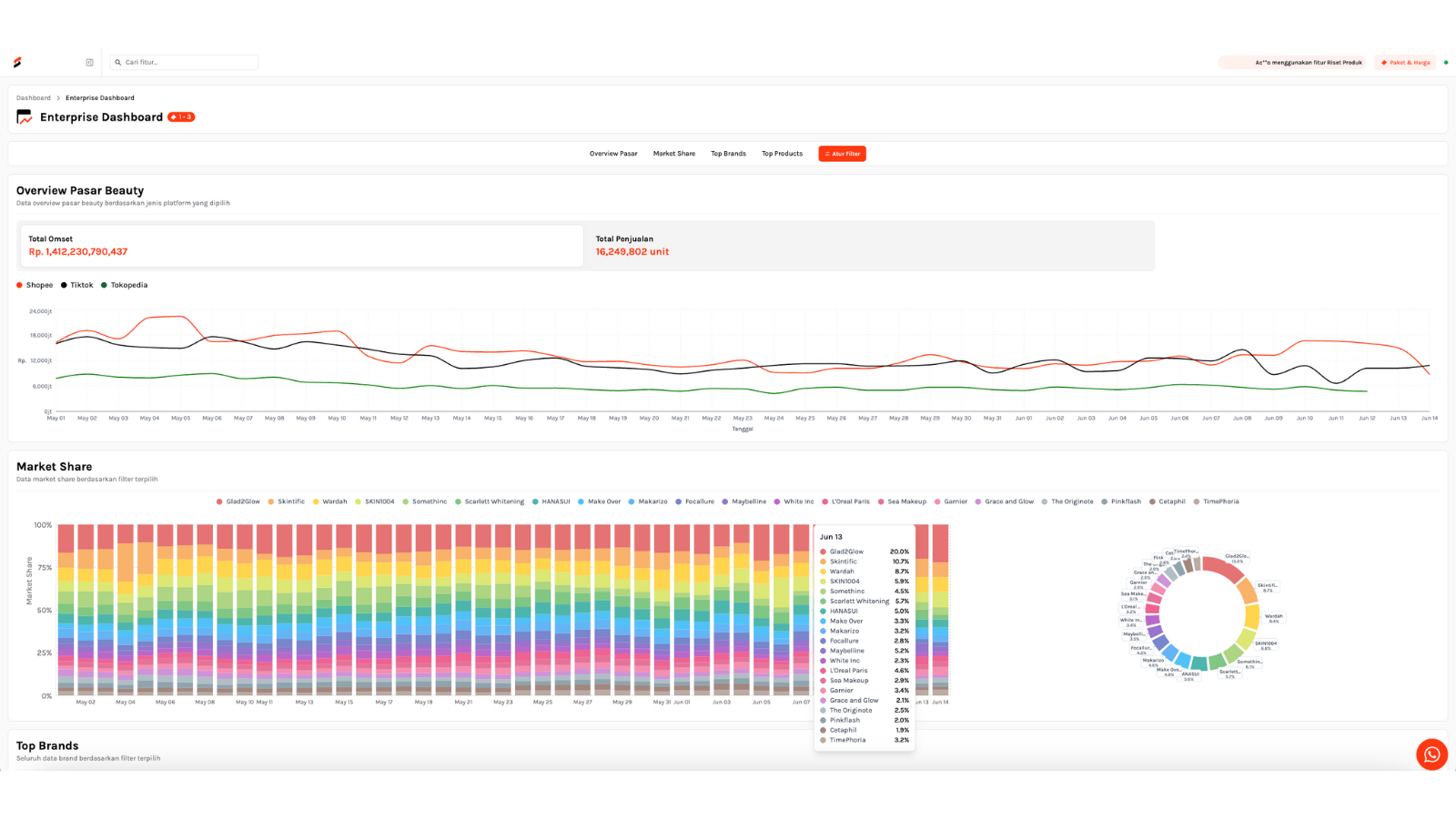Viewport: 1456px width, 820px height.
Task: Toggle Cetaphil in the Market Share legend
Action: (x=1168, y=501)
